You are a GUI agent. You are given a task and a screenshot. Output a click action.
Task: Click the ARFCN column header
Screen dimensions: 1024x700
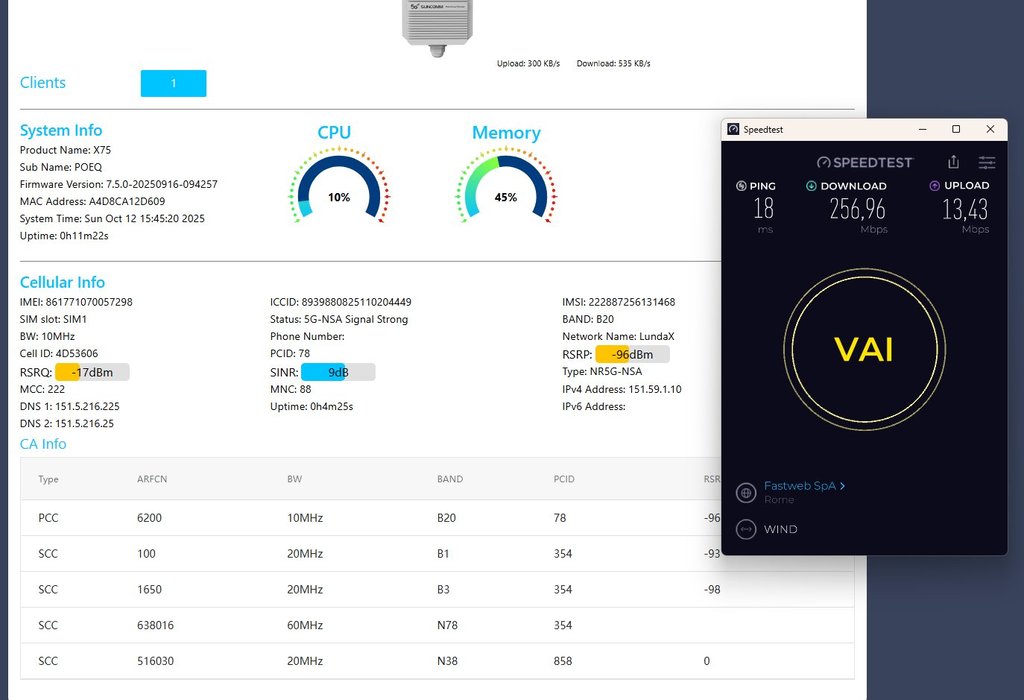[152, 479]
